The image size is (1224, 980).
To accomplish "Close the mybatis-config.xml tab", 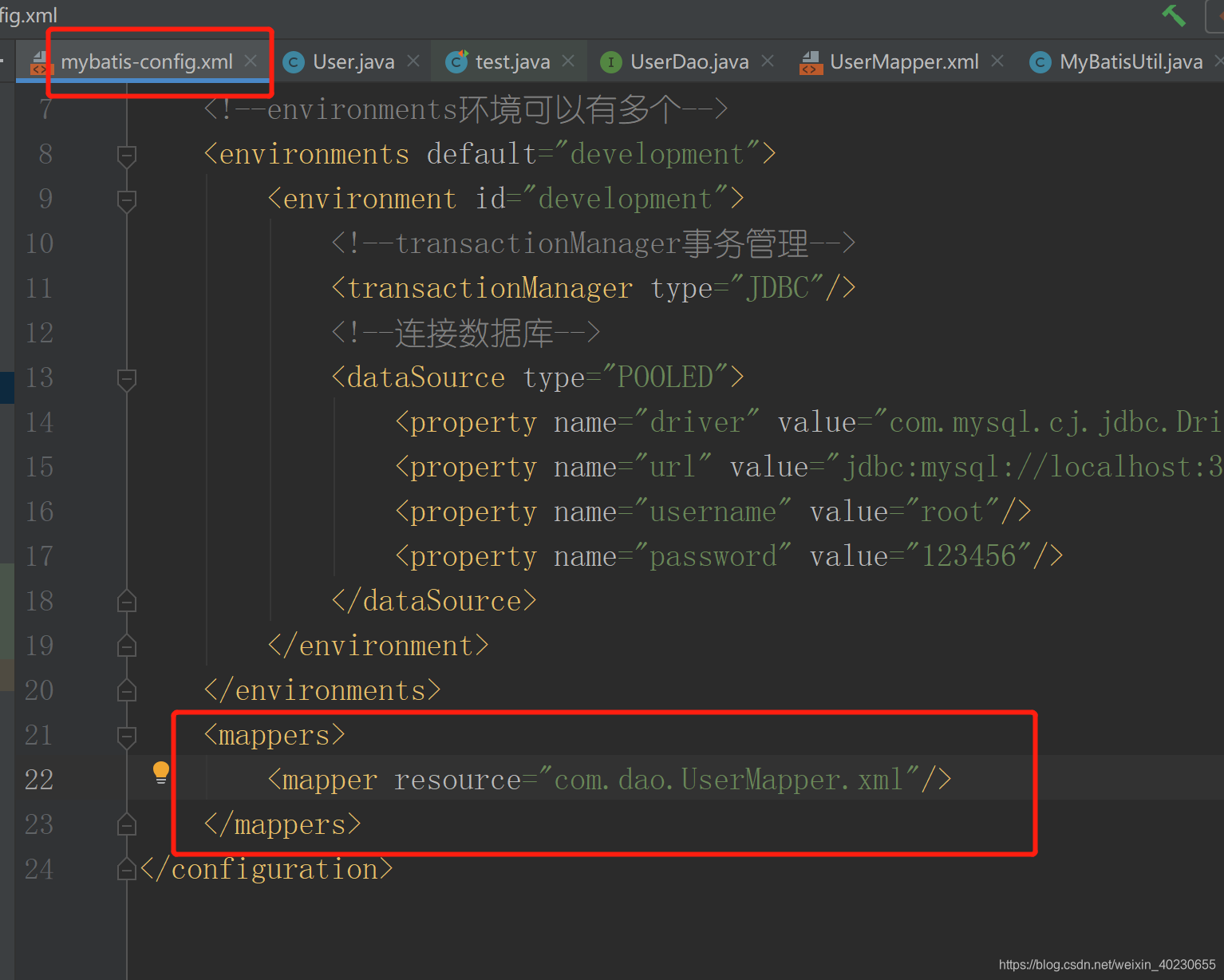I will click(x=251, y=61).
